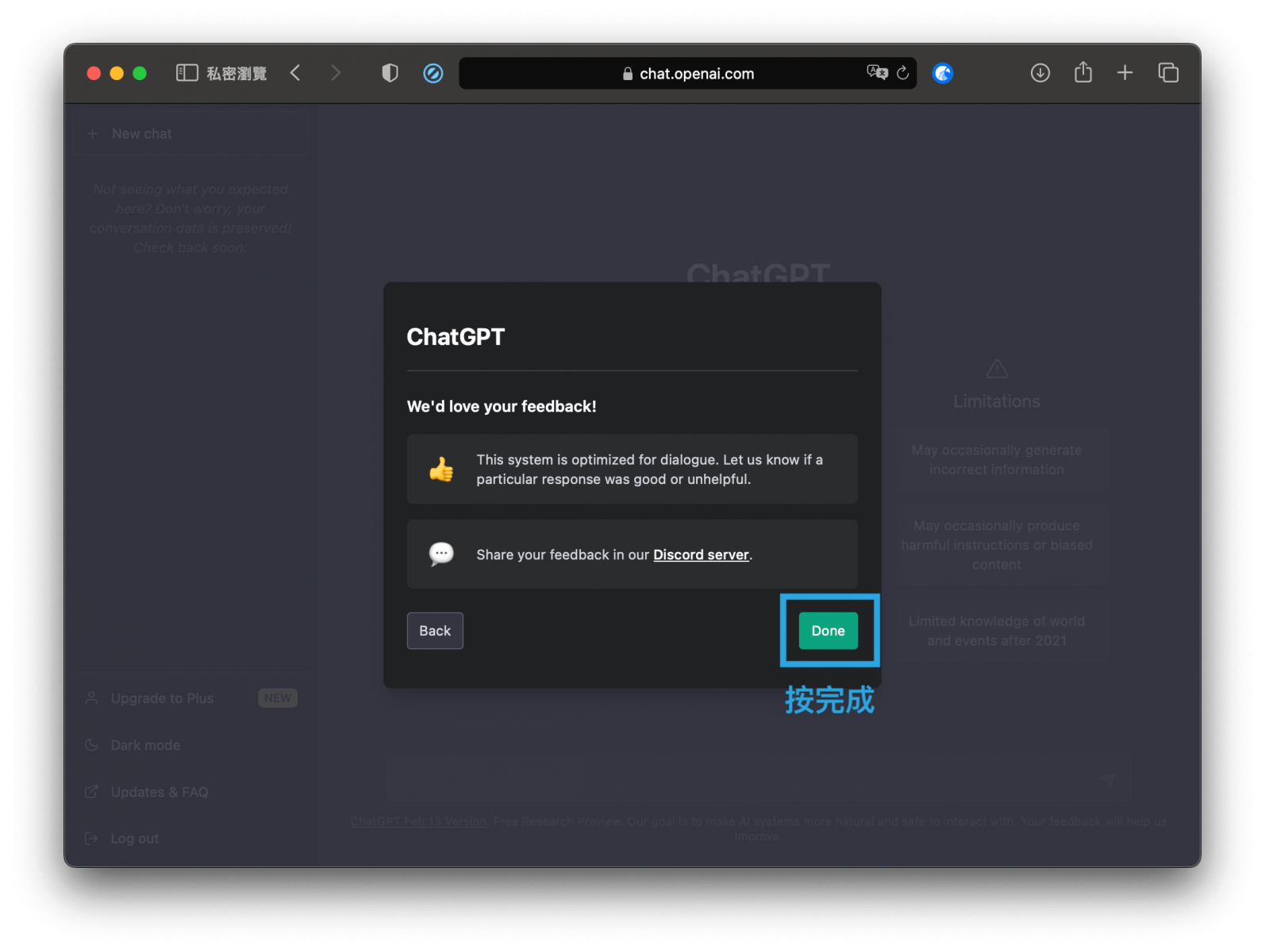Click 'Limited knowledge of world' card
This screenshot has height=952, width=1265.
coord(997,631)
